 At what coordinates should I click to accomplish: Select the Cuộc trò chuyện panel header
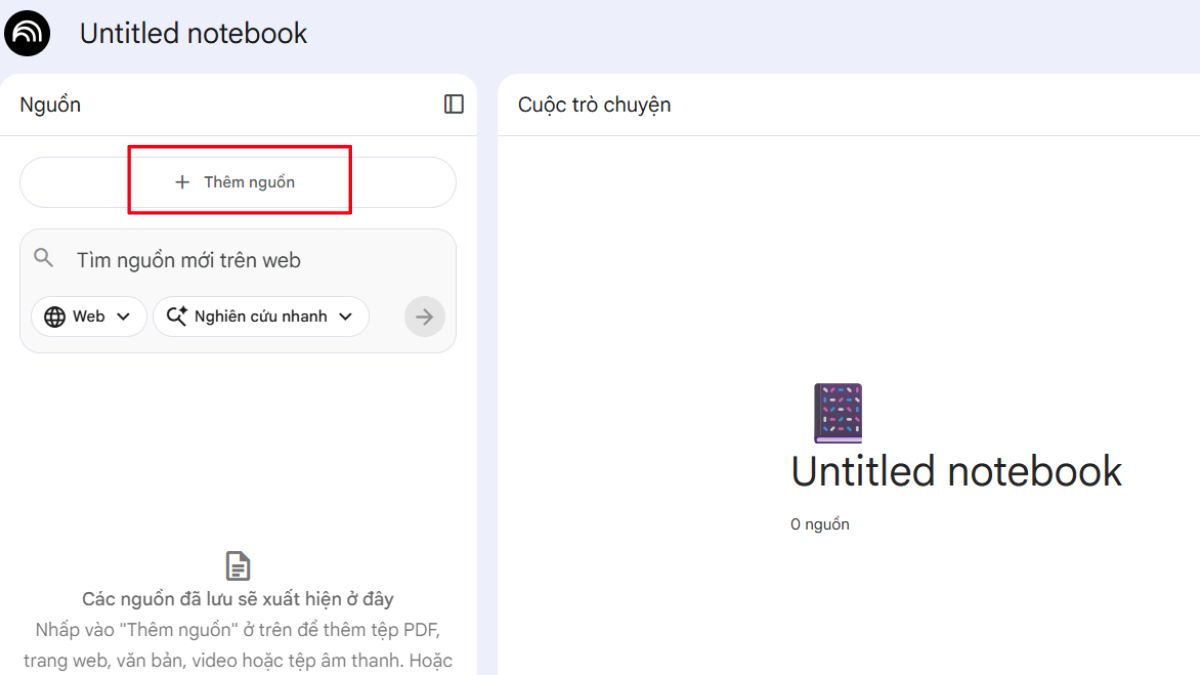[594, 104]
